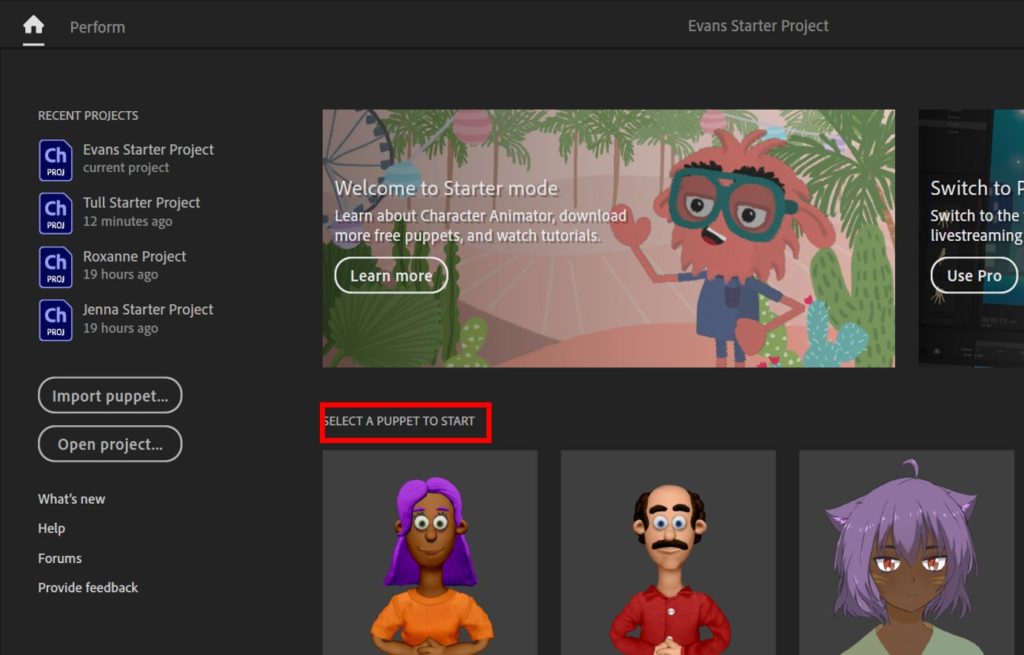Screen dimensions: 1024x655
Task: Click Provide feedback in the sidebar
Action: pos(88,587)
